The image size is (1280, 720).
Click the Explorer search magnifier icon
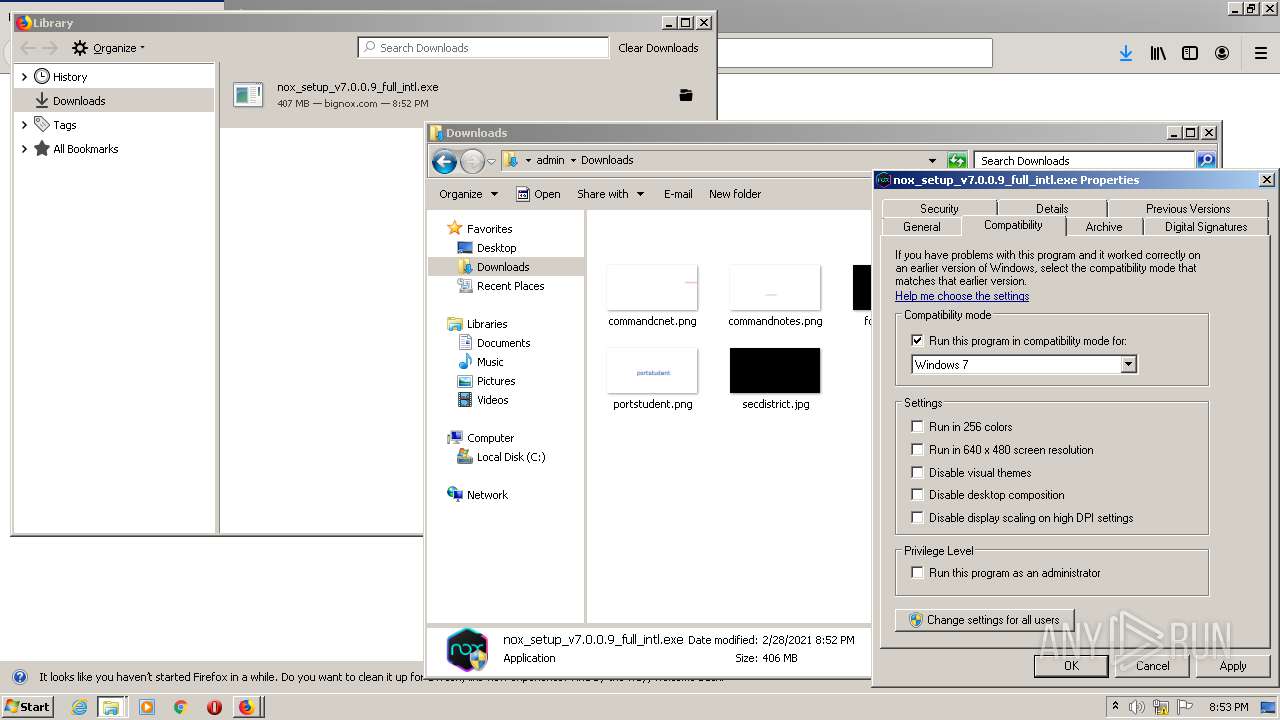1206,160
